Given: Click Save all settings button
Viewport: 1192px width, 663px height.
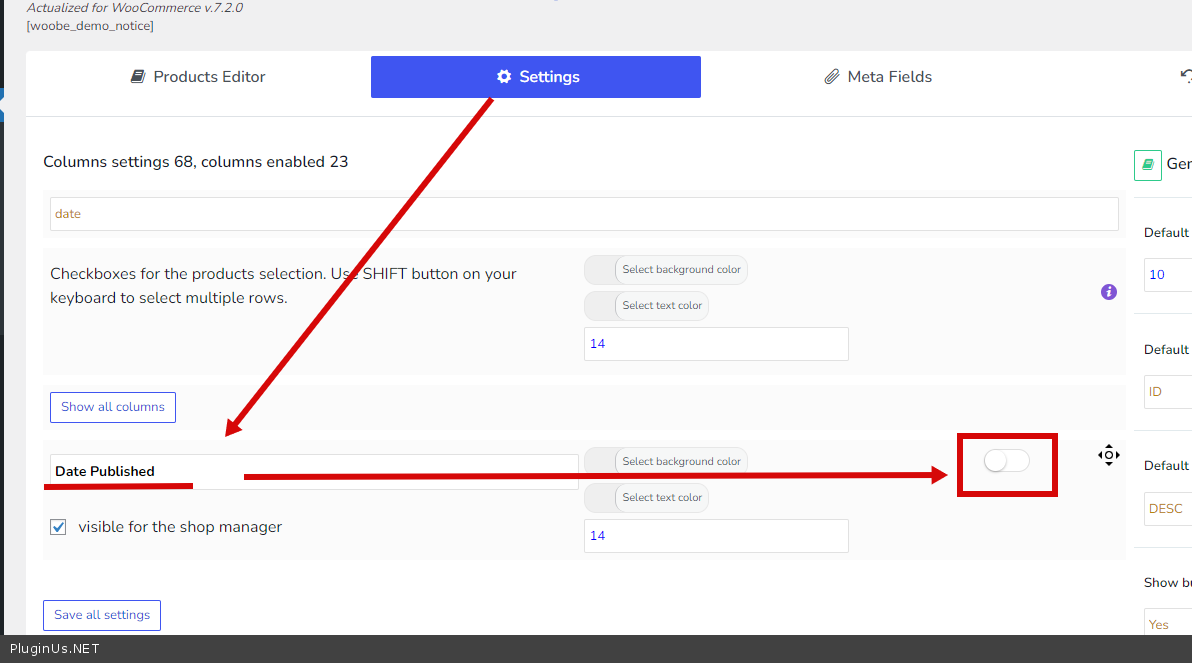Looking at the screenshot, I should click(x=102, y=615).
